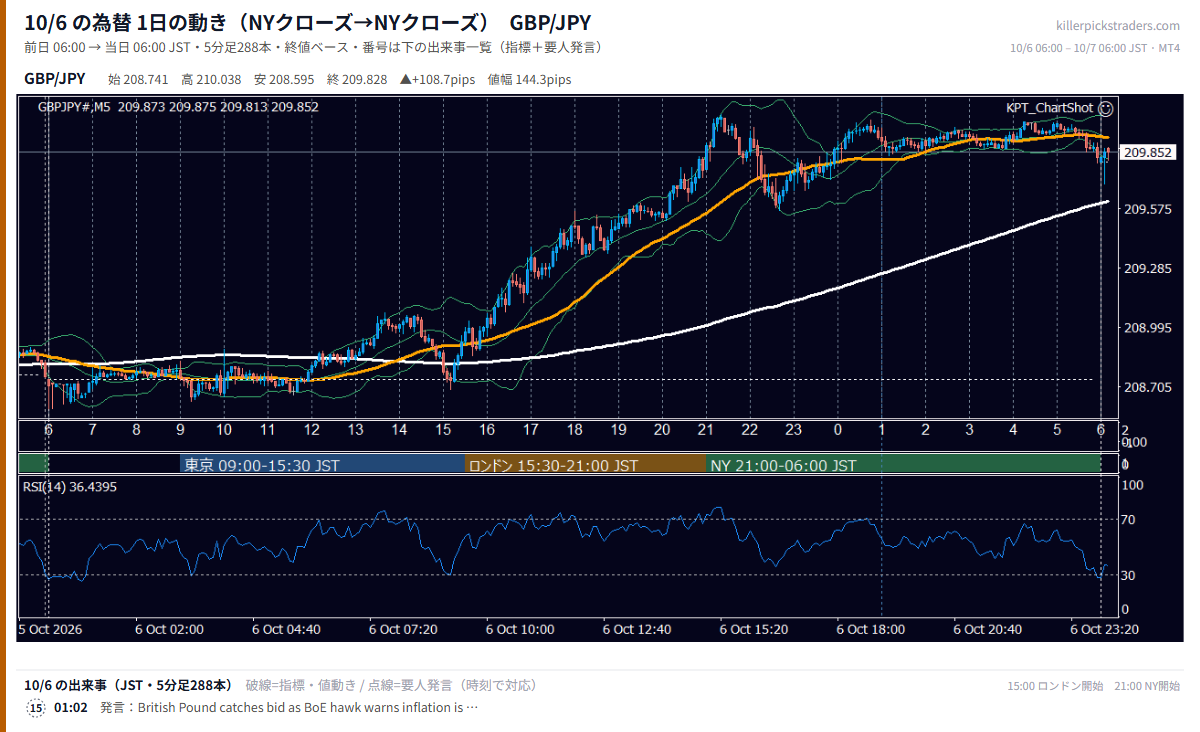The height and width of the screenshot is (732, 1200).
Task: Click the 始 208.741 open value
Action: pyautogui.click(x=138, y=80)
